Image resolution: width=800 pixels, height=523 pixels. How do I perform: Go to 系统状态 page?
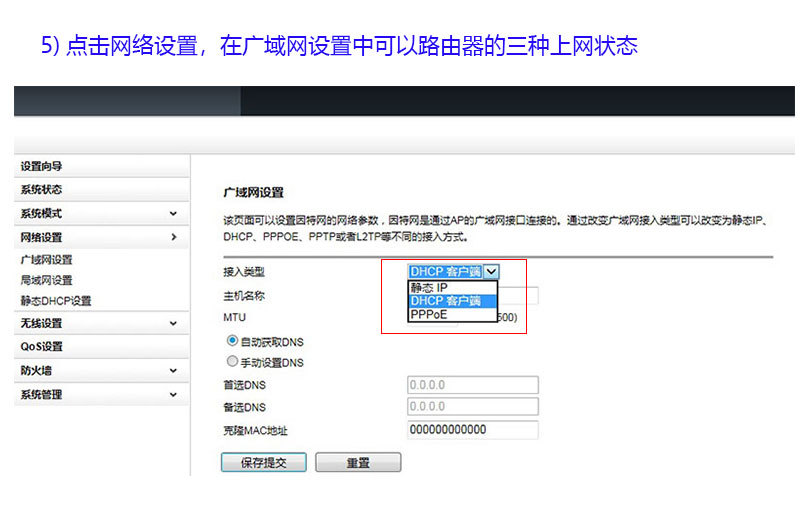click(42, 190)
